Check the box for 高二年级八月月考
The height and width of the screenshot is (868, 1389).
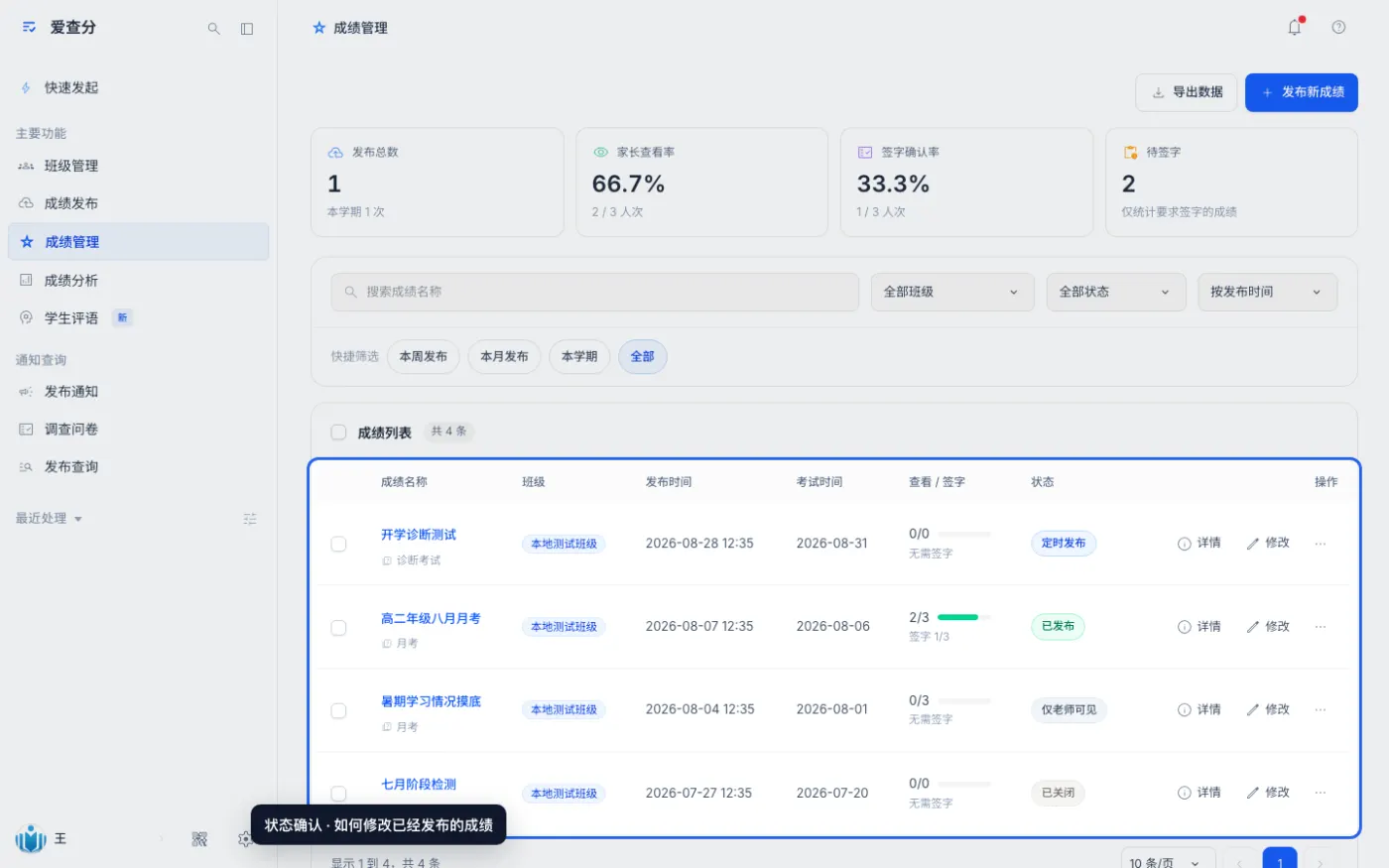(x=338, y=627)
